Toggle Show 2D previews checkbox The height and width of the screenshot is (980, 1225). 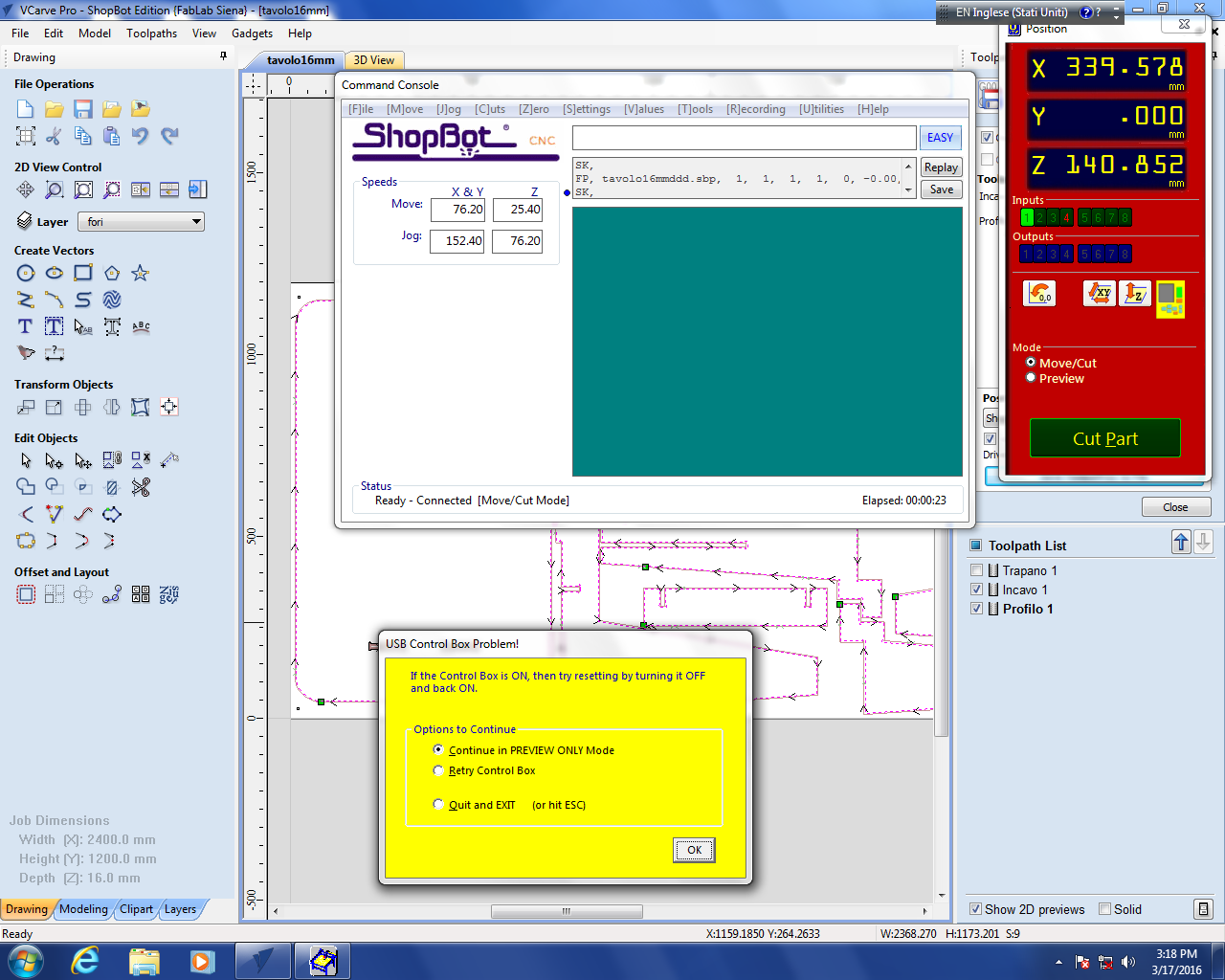point(975,909)
